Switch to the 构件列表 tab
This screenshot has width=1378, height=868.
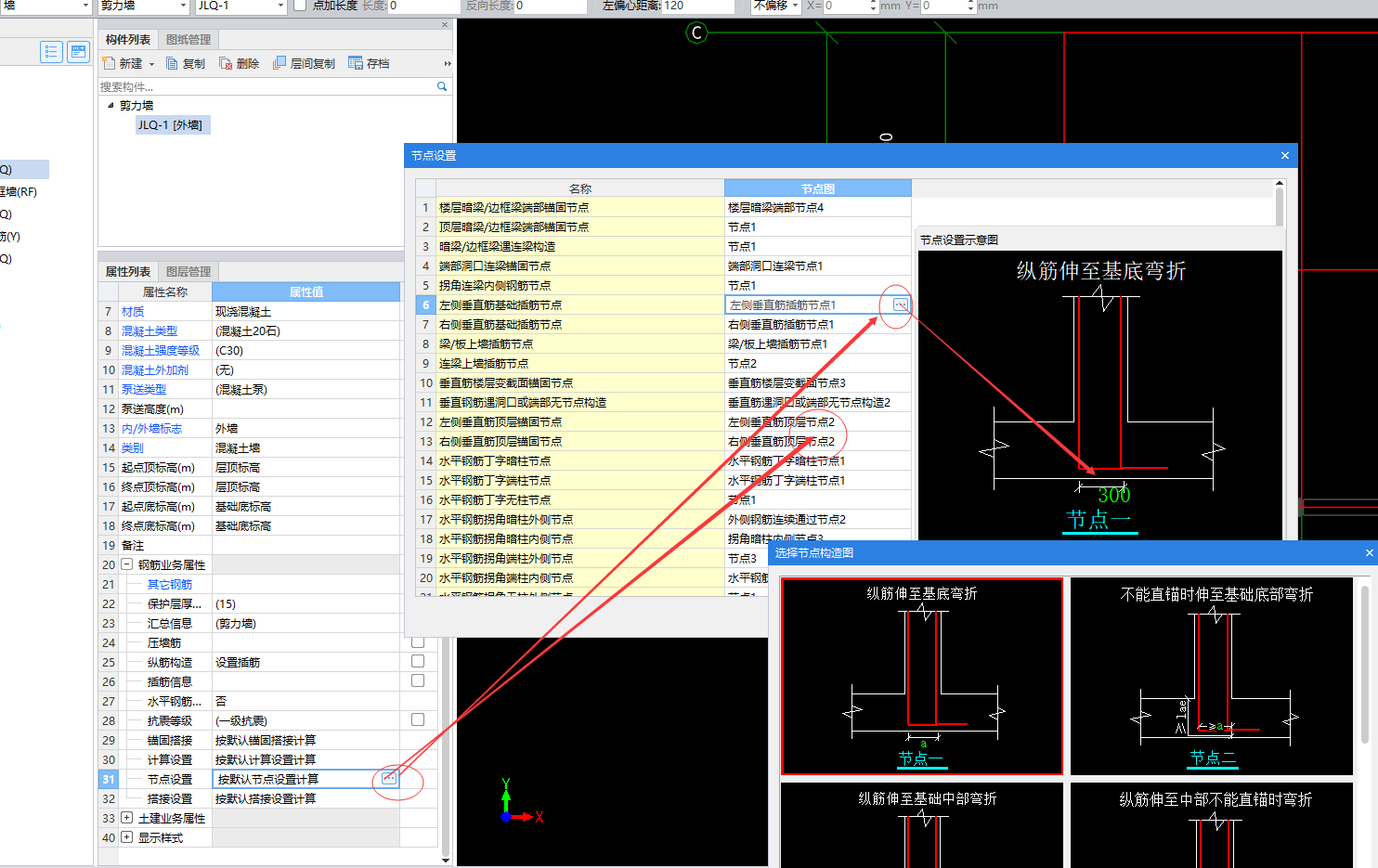[128, 39]
